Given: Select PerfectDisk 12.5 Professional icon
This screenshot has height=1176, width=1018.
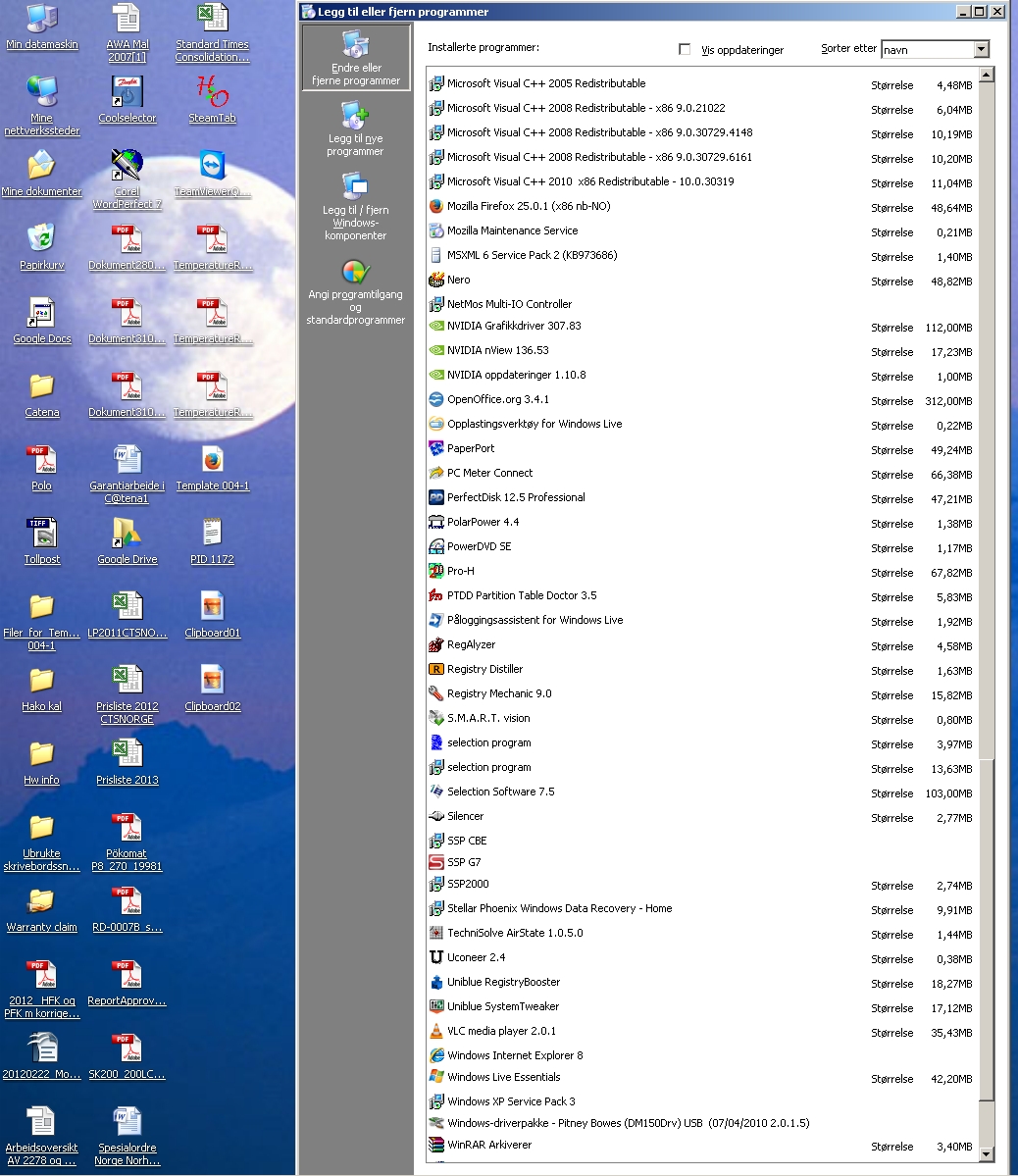Looking at the screenshot, I should click(x=435, y=497).
